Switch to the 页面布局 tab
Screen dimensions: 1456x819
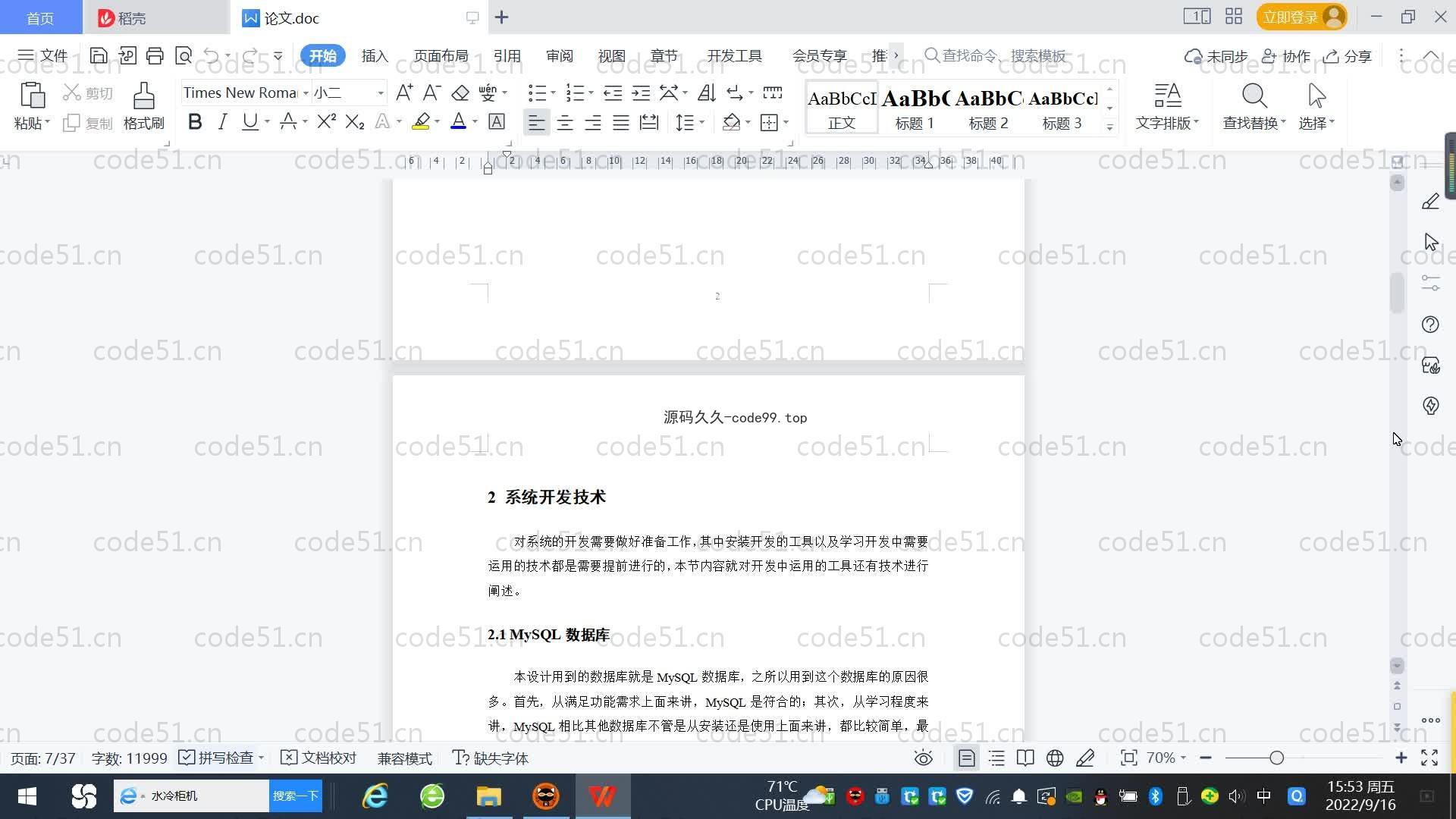point(441,56)
